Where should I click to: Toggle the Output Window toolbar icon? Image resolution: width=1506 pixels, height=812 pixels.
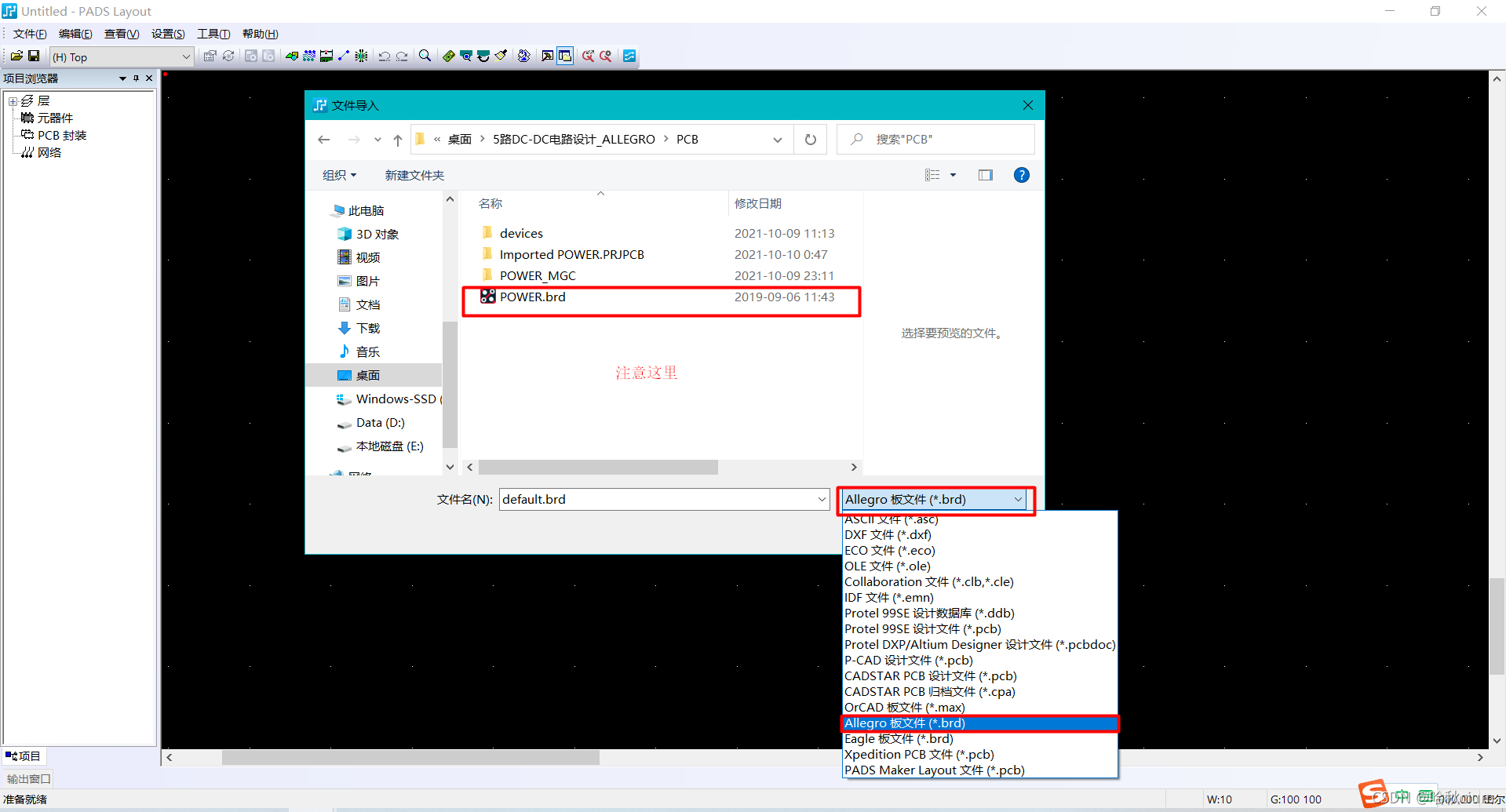[548, 56]
